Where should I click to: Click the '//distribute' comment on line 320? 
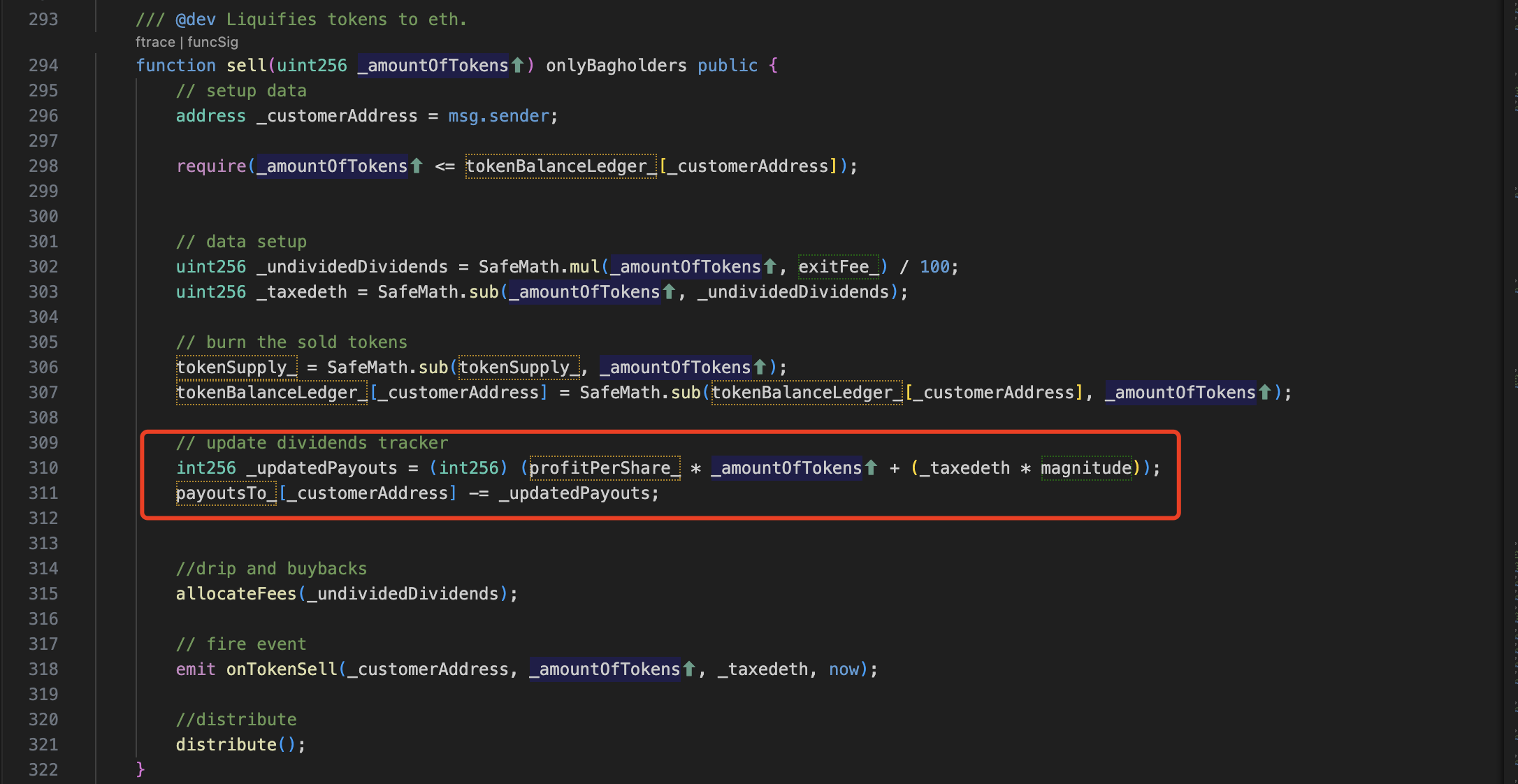pyautogui.click(x=236, y=720)
